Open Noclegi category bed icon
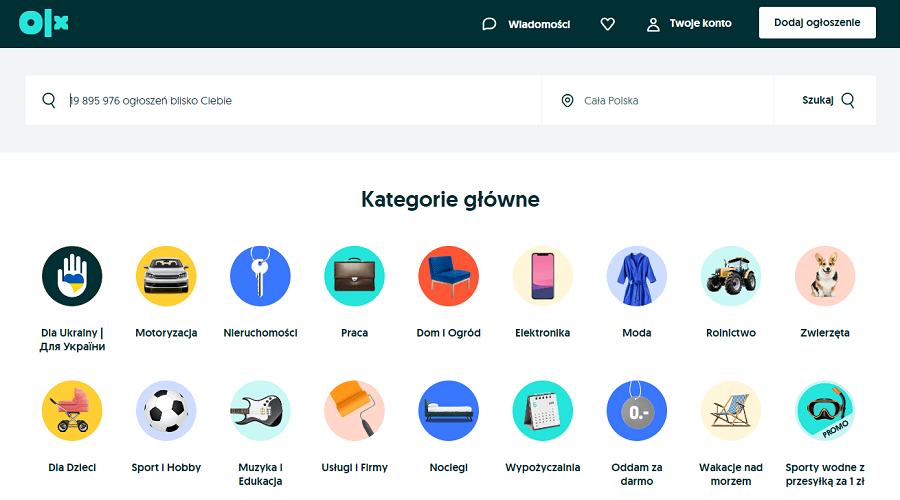The height and width of the screenshot is (500, 900). [x=449, y=410]
